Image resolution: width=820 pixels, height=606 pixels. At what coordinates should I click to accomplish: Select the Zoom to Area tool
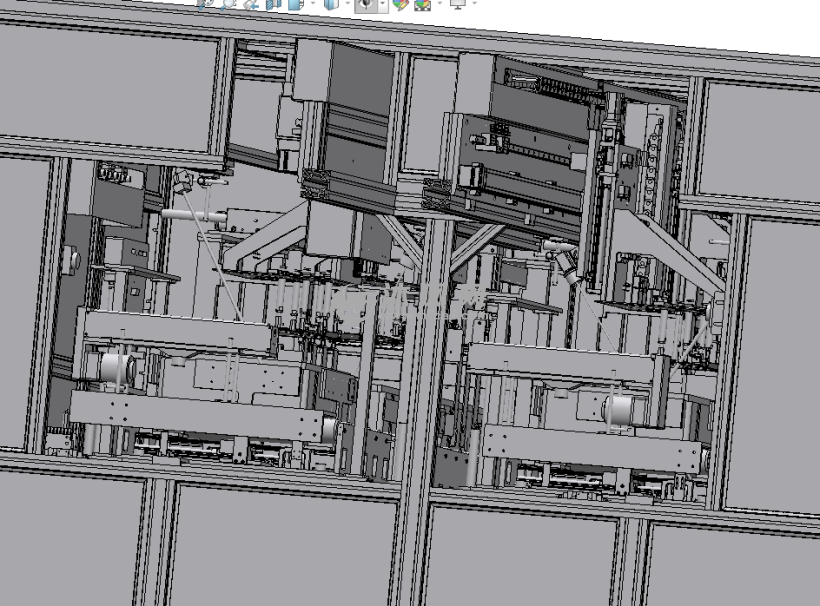coord(226,3)
